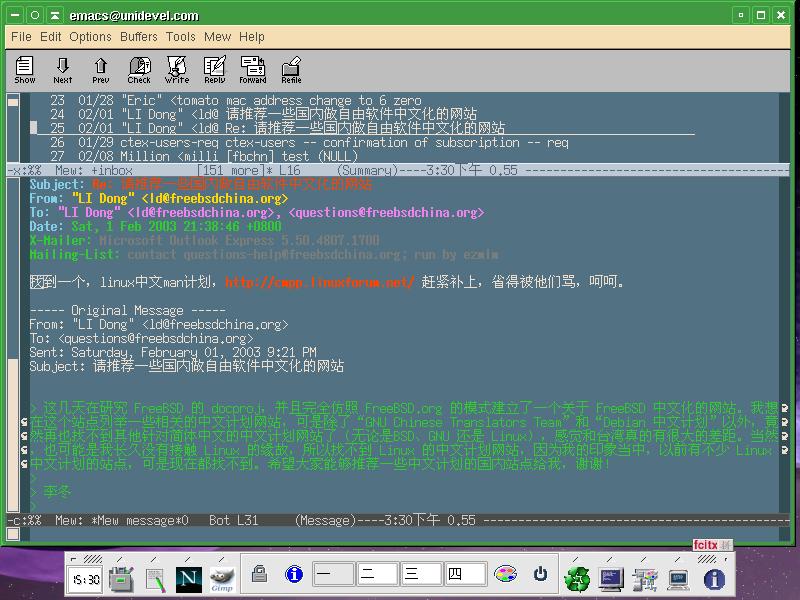This screenshot has height=600, width=800.
Task: Open the printer tool in the taskbar
Action: pyautogui.click(x=120, y=577)
